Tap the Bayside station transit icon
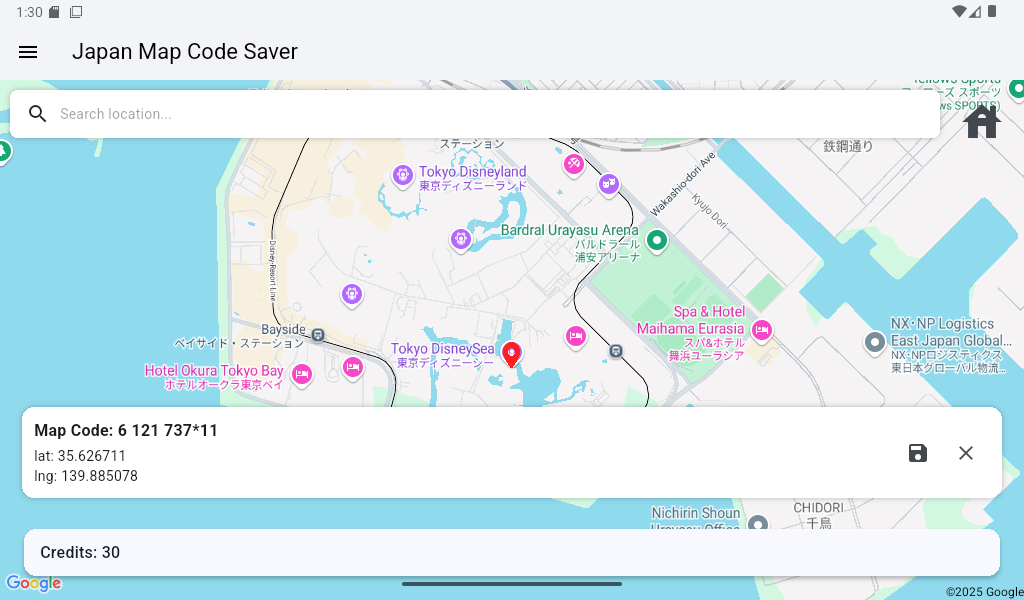Viewport: 1024px width, 600px height. (317, 335)
